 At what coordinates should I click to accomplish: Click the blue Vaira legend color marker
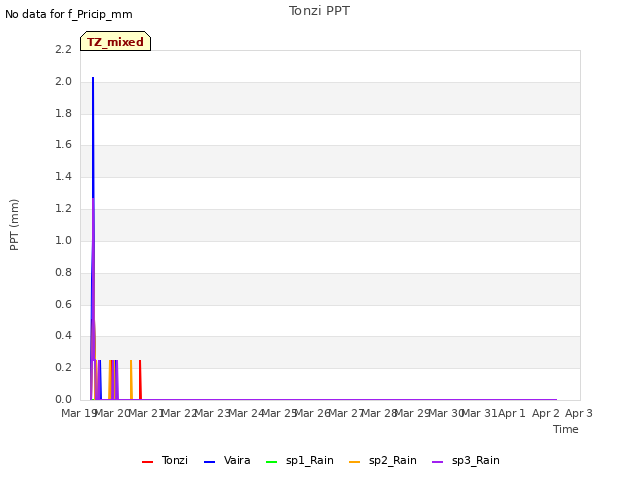(x=209, y=462)
